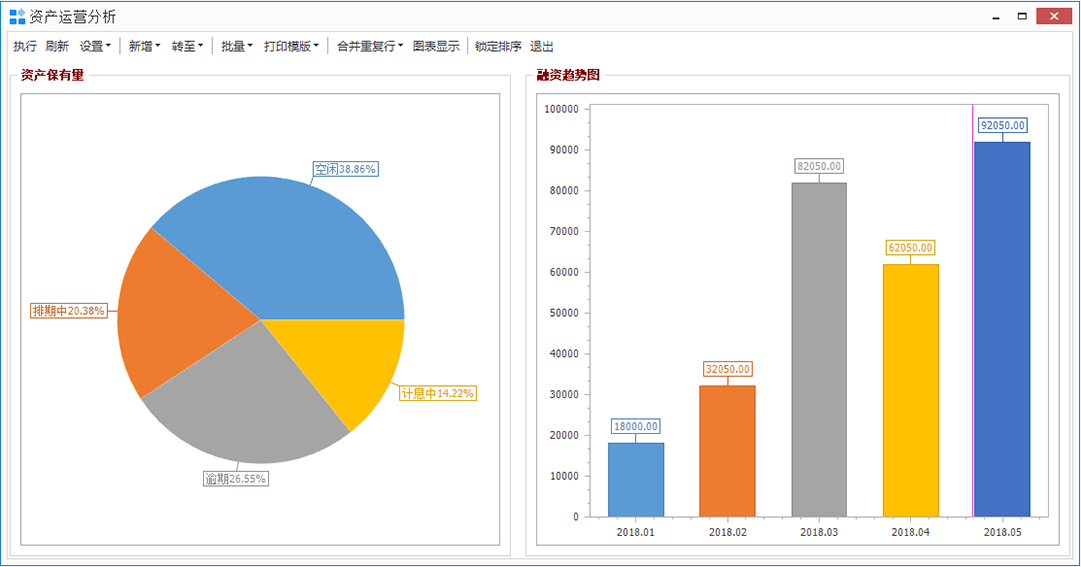Open the 打印模版 dropdown
The height and width of the screenshot is (567, 1081).
pyautogui.click(x=291, y=46)
